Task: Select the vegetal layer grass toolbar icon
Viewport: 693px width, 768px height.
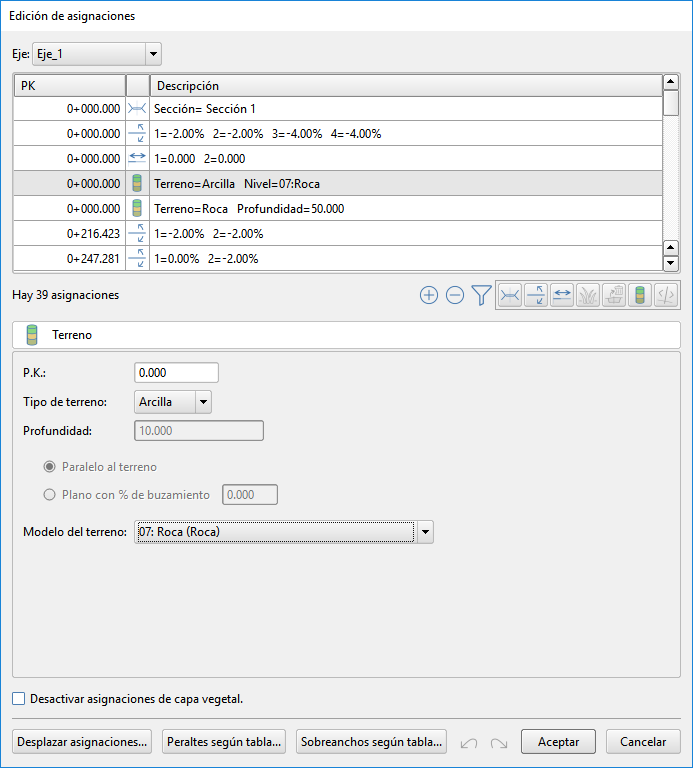Action: (x=588, y=295)
